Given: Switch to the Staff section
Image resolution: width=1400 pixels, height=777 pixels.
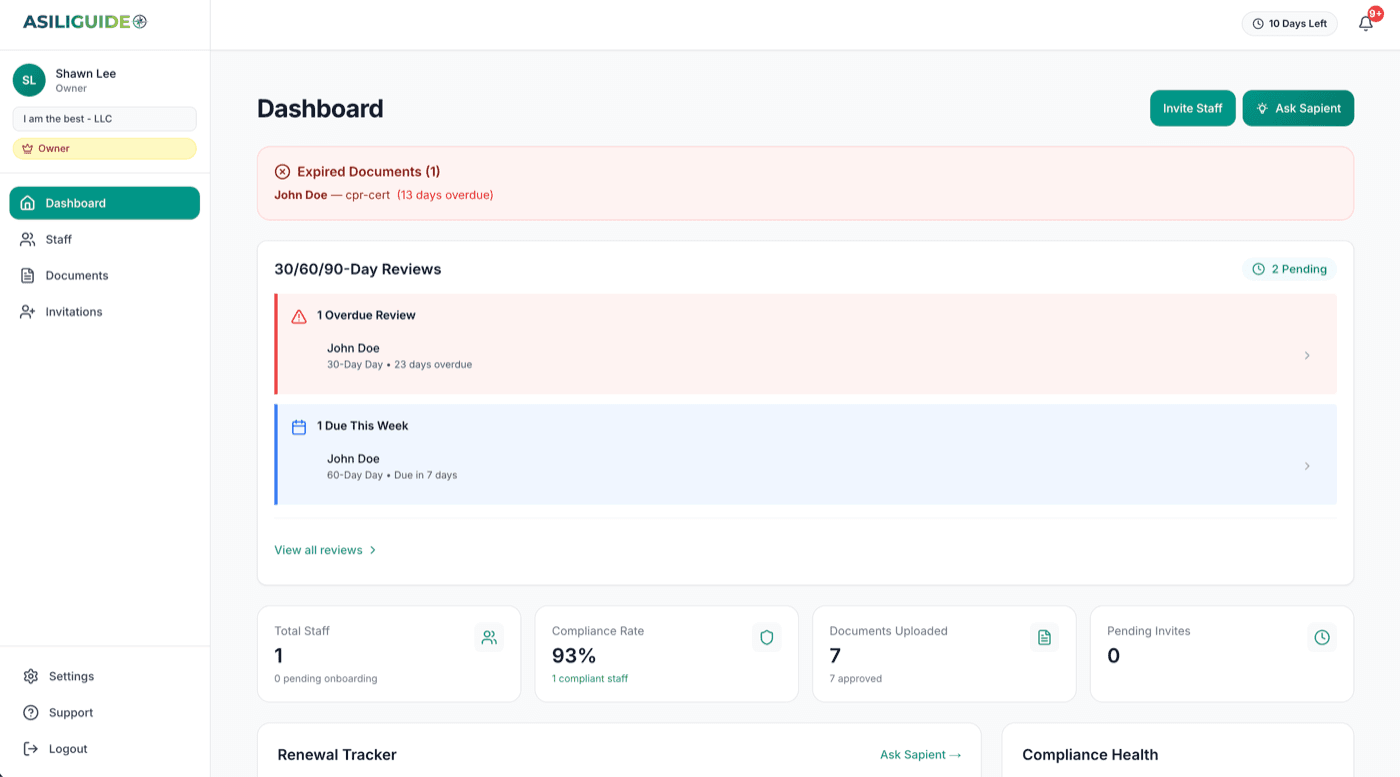Looking at the screenshot, I should [x=58, y=239].
